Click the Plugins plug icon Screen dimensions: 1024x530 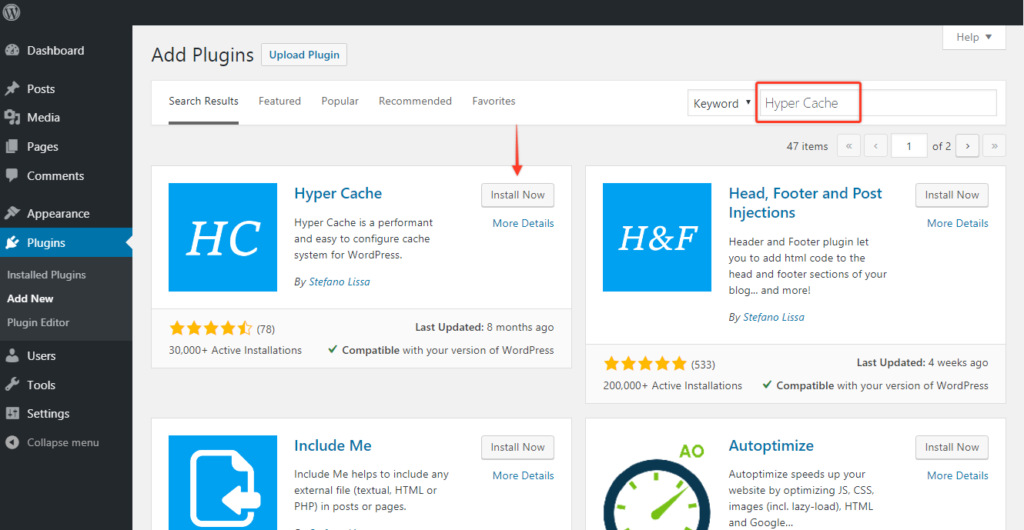coord(12,243)
